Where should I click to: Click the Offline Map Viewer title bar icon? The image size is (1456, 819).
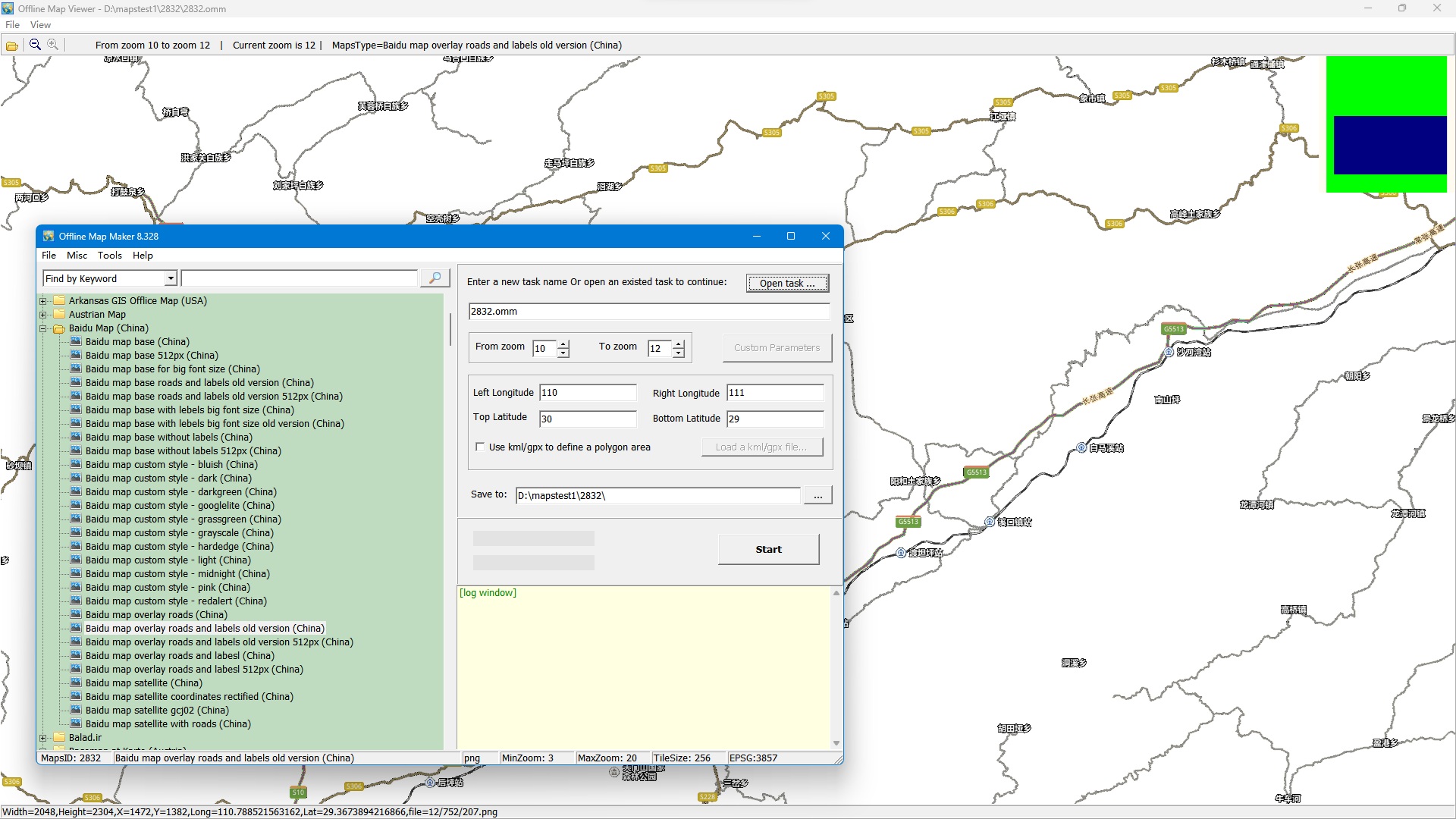[x=8, y=8]
